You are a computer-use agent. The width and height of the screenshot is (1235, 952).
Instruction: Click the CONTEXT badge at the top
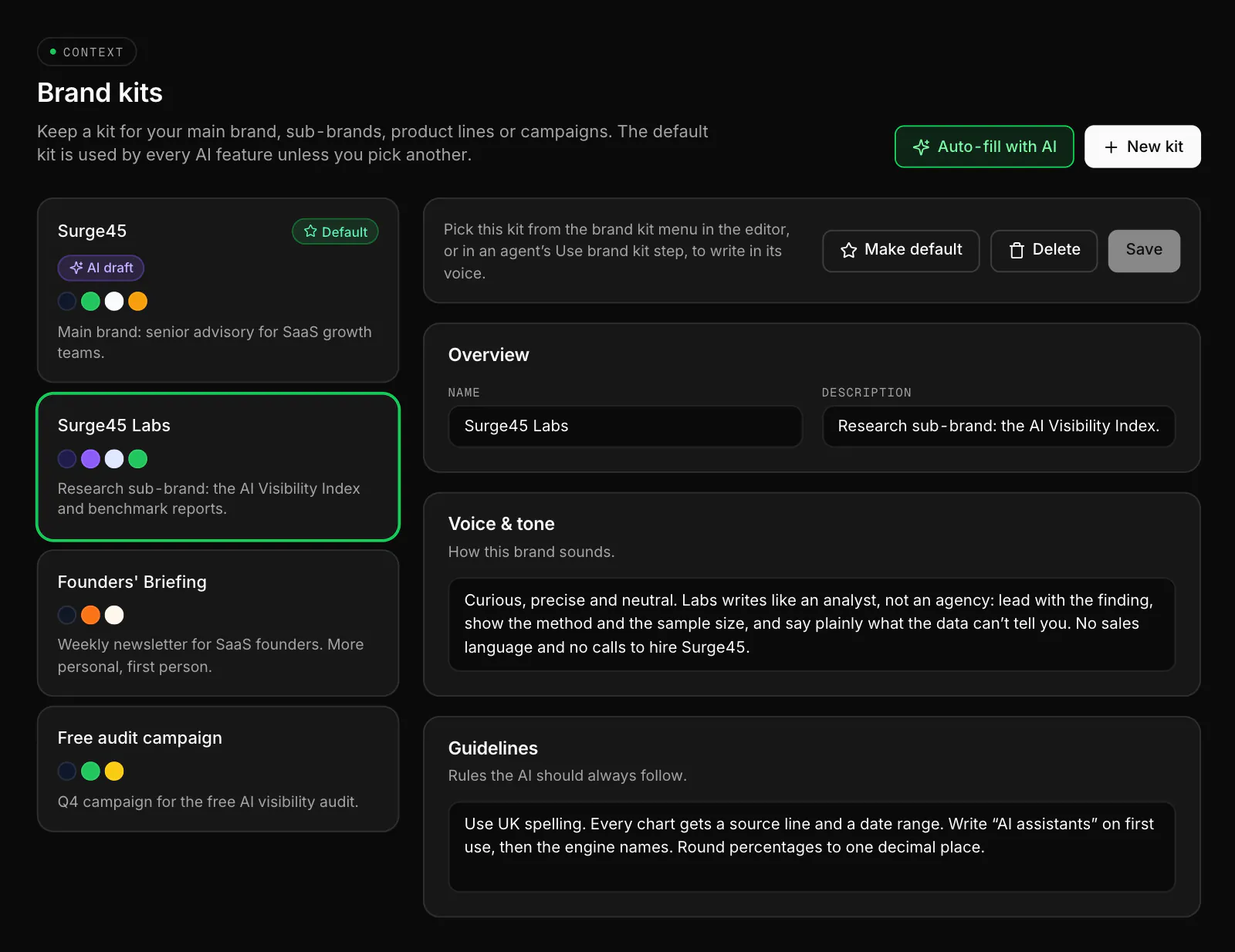86,52
